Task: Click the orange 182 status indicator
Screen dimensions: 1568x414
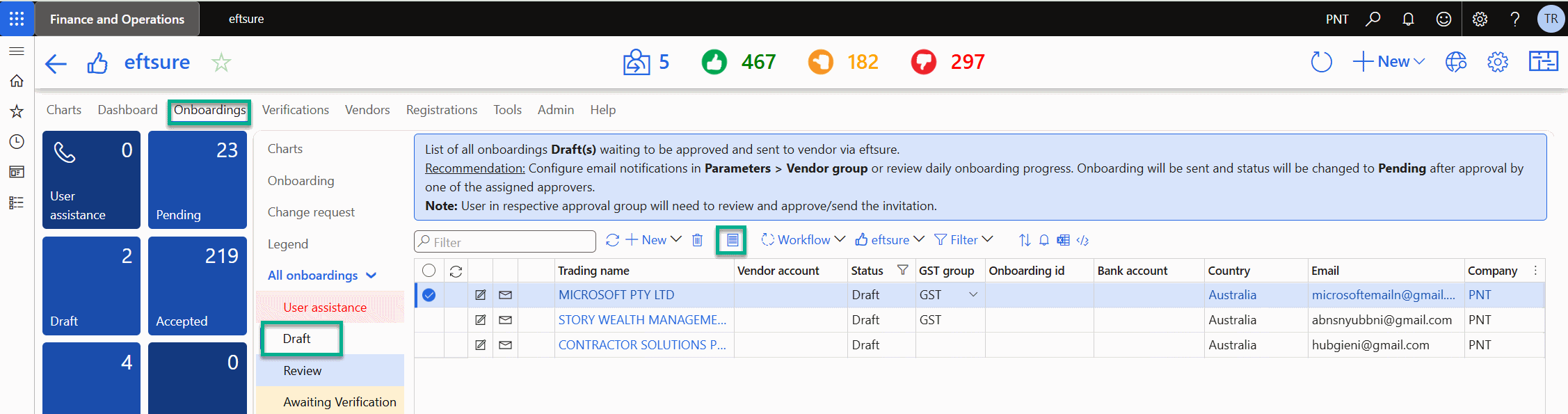Action: point(843,62)
